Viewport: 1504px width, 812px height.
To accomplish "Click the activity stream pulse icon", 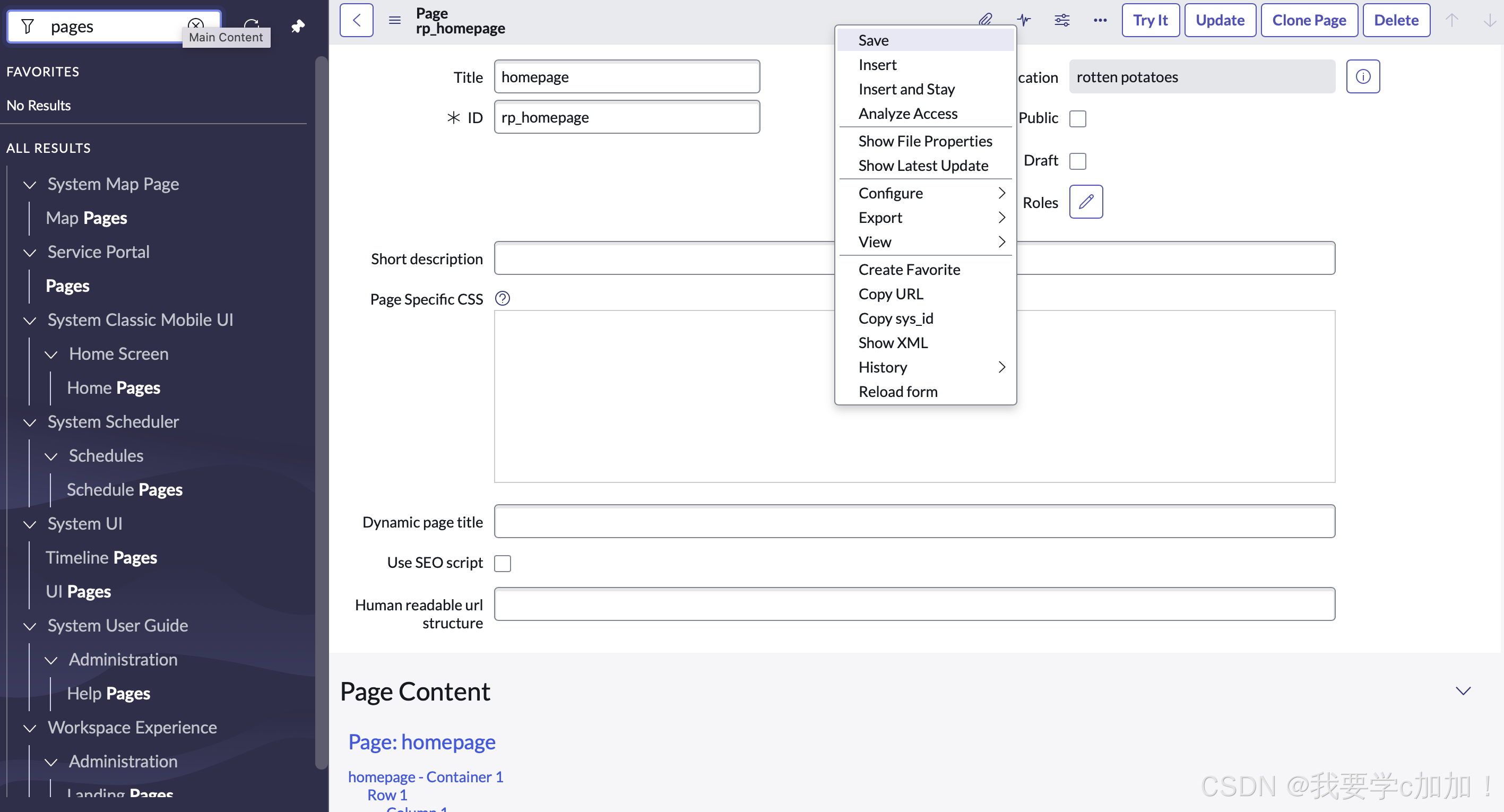I will coord(1024,20).
